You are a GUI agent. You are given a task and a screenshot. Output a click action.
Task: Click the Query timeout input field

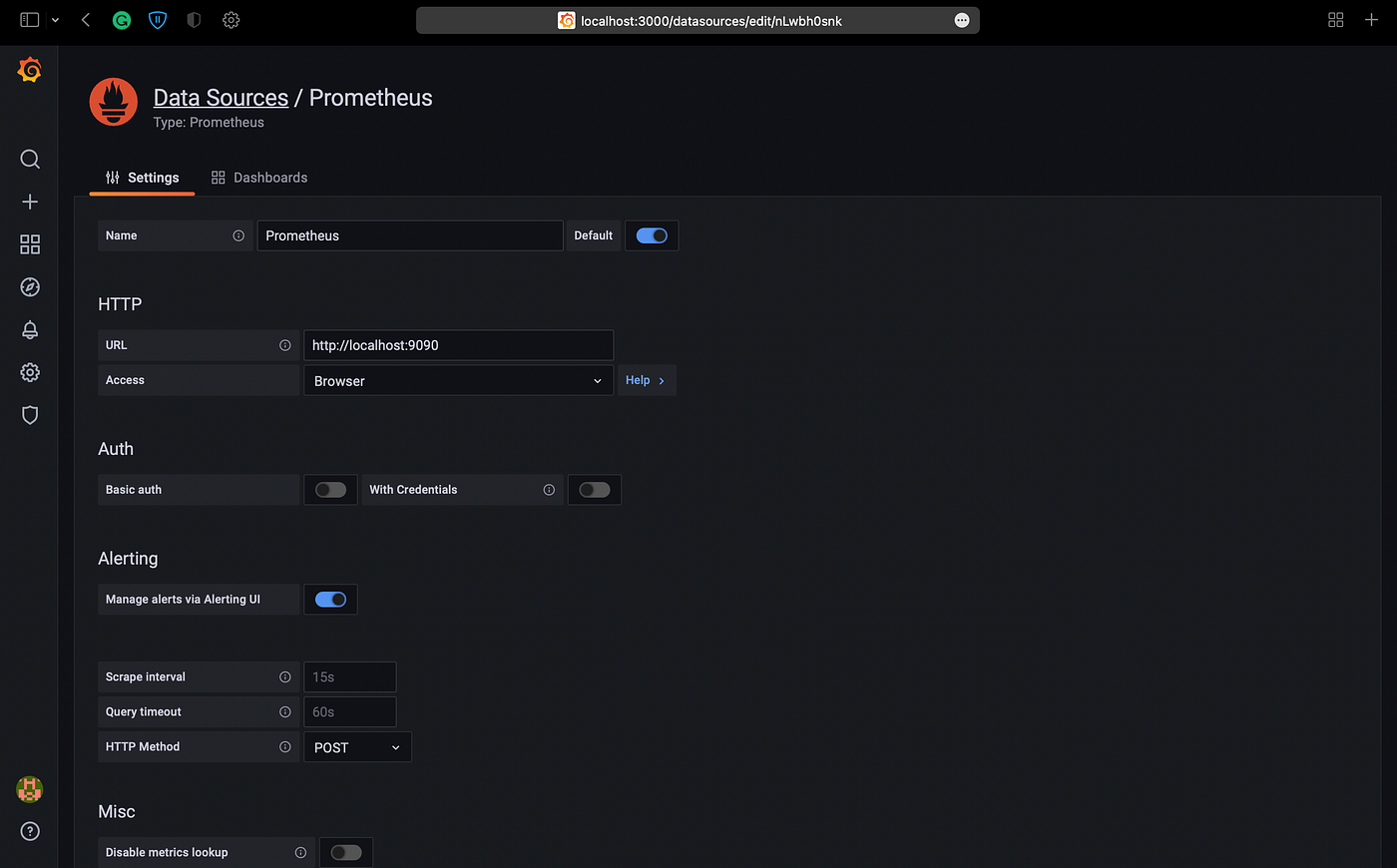[x=350, y=711]
